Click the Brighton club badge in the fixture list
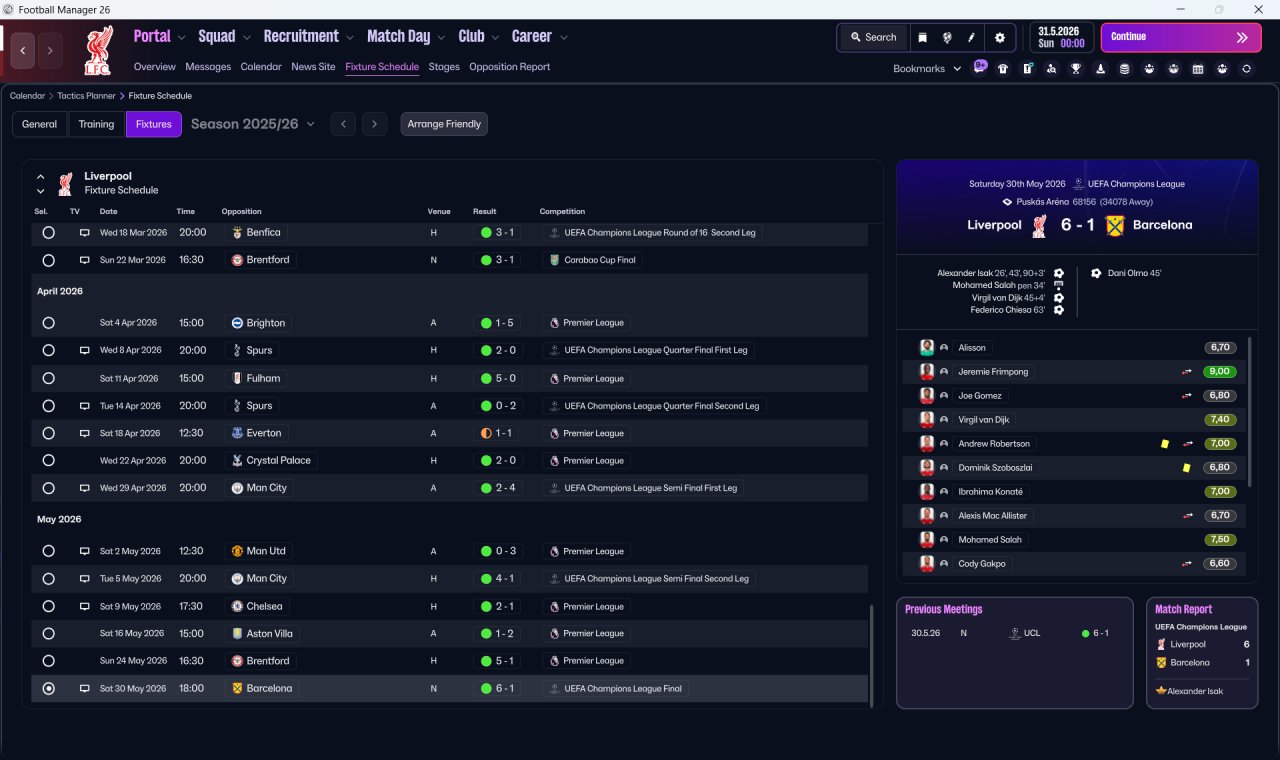The image size is (1280, 760). (x=237, y=323)
